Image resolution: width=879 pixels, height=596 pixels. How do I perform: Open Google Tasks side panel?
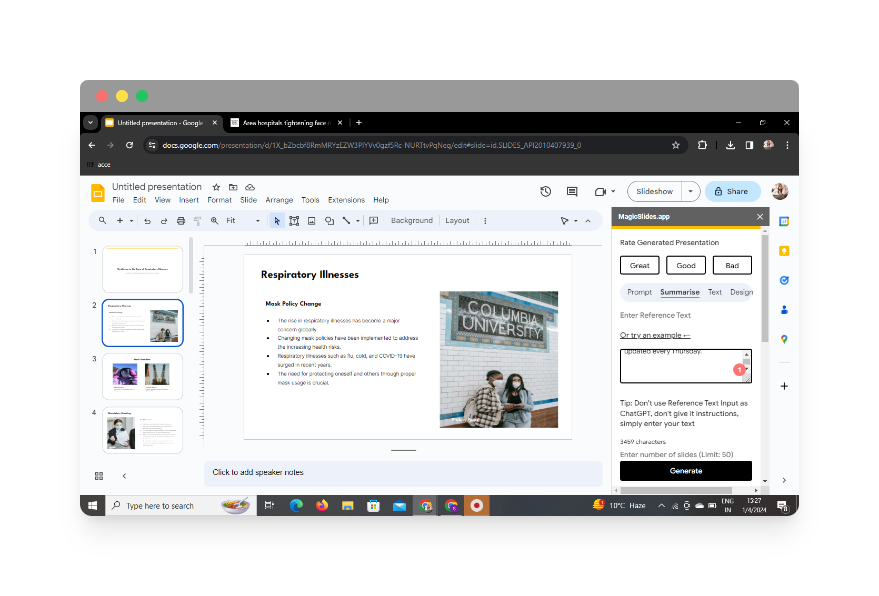click(x=784, y=280)
